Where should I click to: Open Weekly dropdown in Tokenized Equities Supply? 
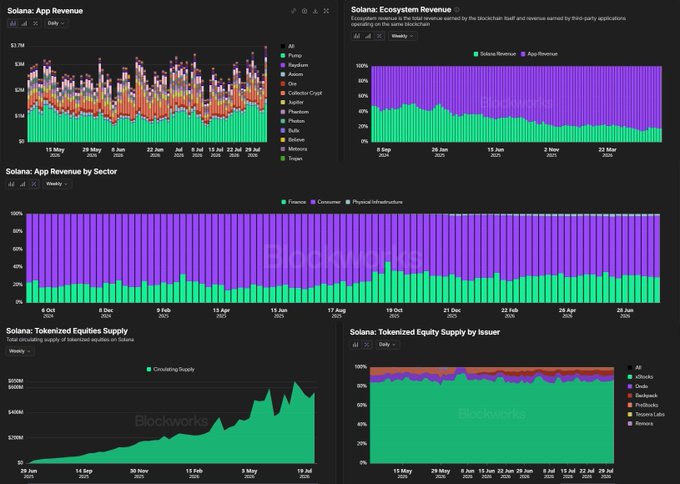coord(20,351)
